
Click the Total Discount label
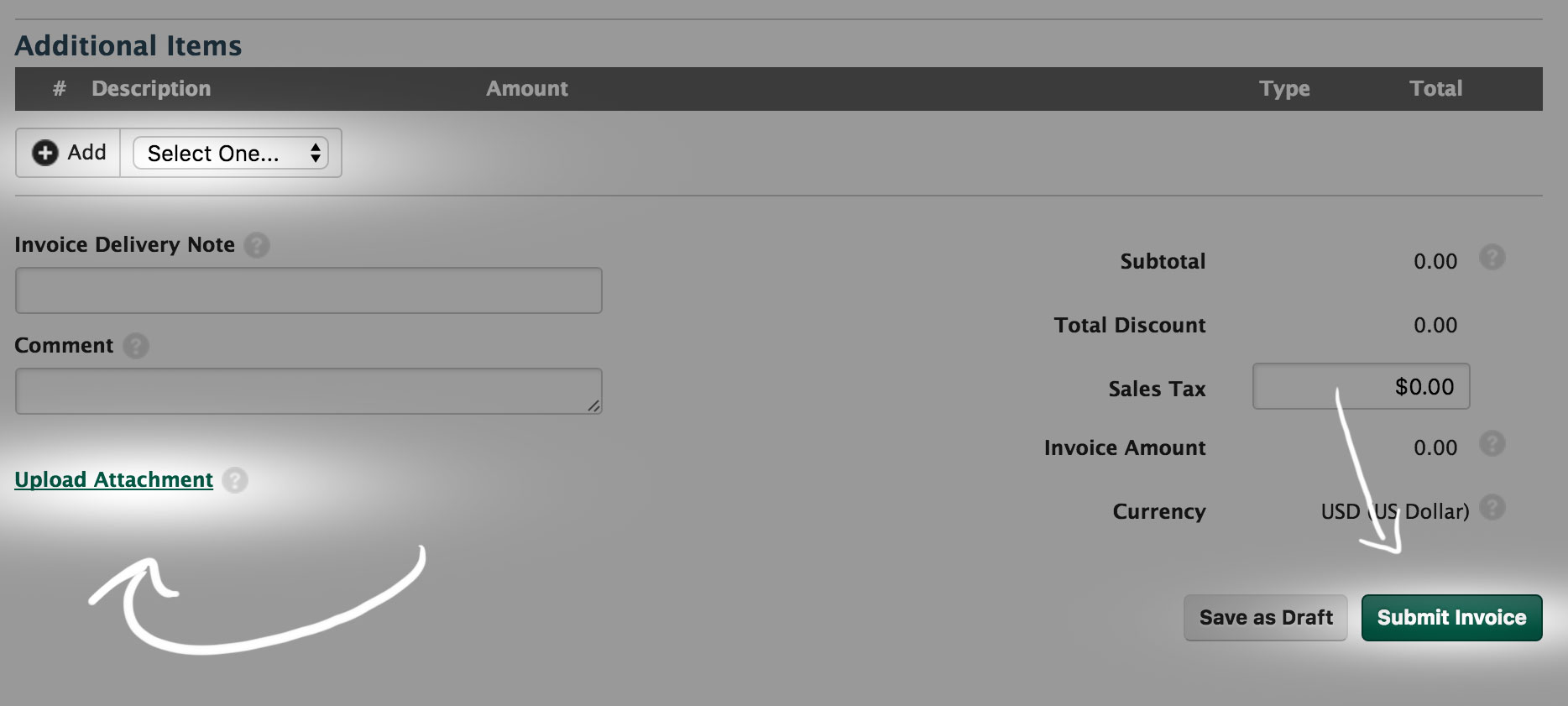[x=1130, y=326]
